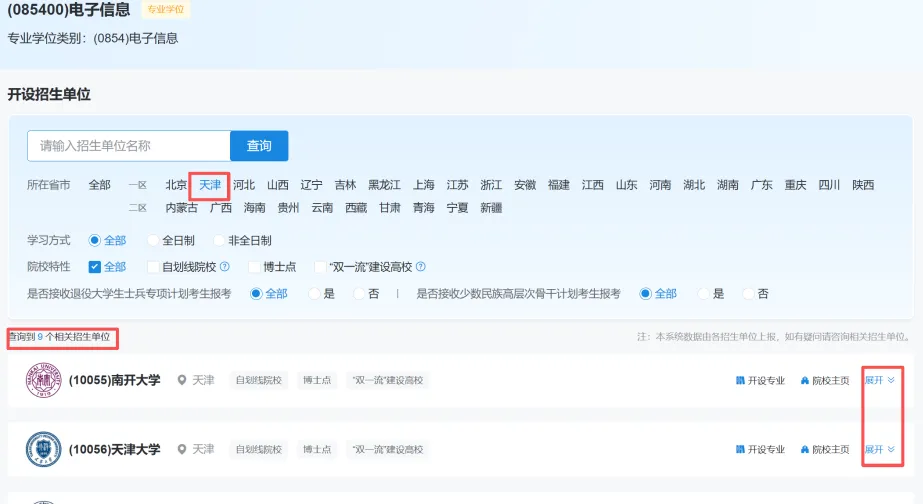The height and width of the screenshot is (504, 923).
Task: Click 自划线院校 tag in 天津大学 row
Action: tap(258, 449)
